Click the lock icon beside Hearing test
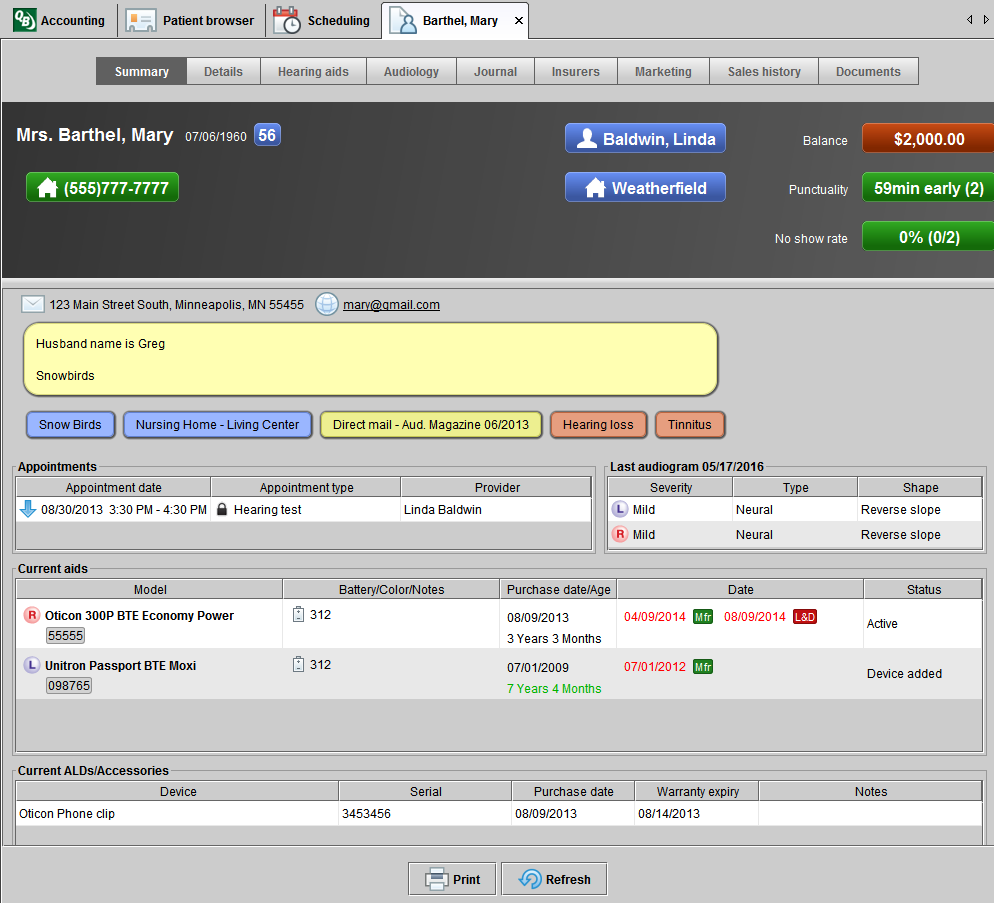This screenshot has width=994, height=903. coord(222,510)
